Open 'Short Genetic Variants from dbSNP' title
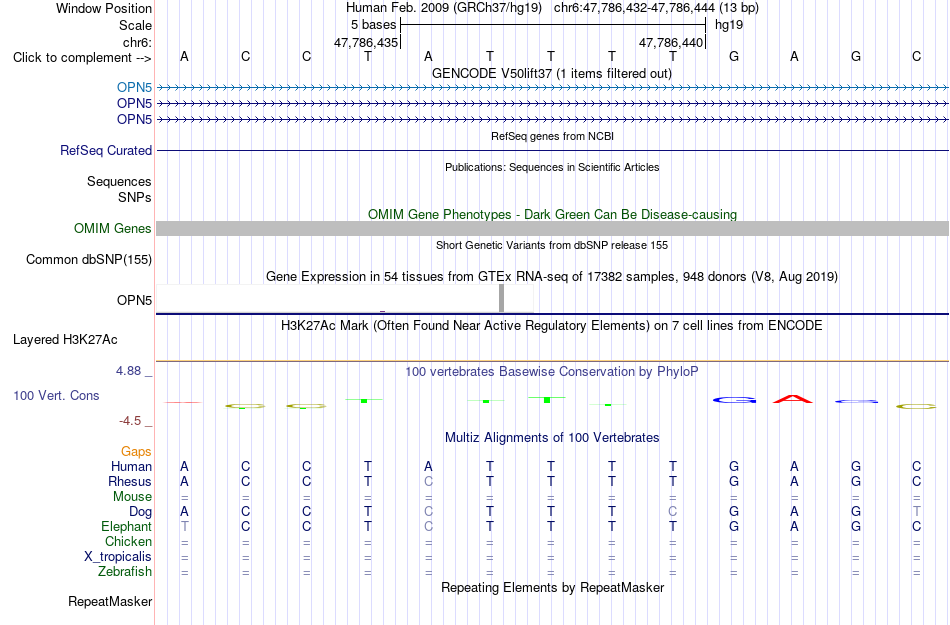 click(552, 245)
